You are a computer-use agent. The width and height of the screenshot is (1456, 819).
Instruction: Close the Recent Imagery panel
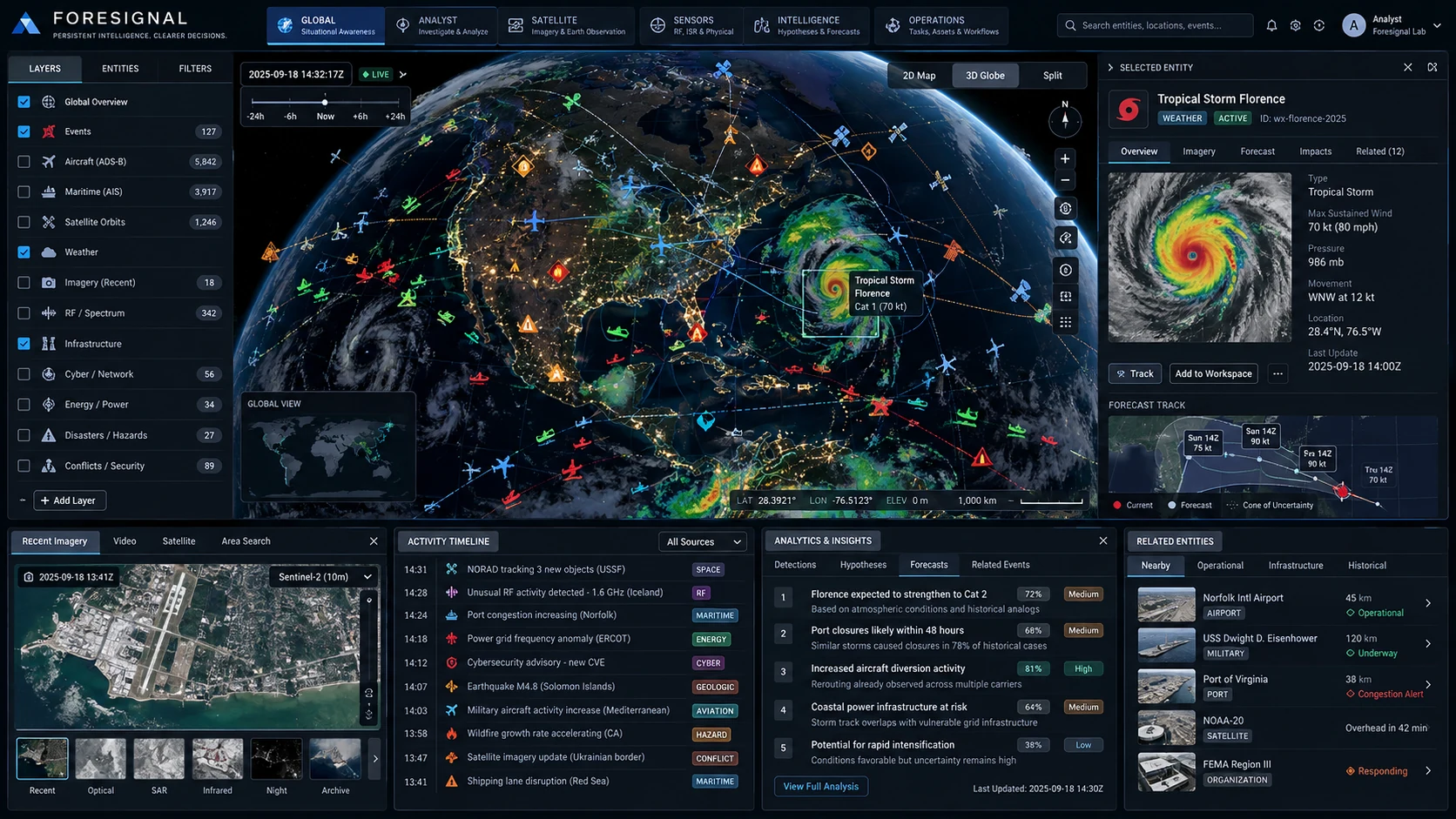coord(374,541)
